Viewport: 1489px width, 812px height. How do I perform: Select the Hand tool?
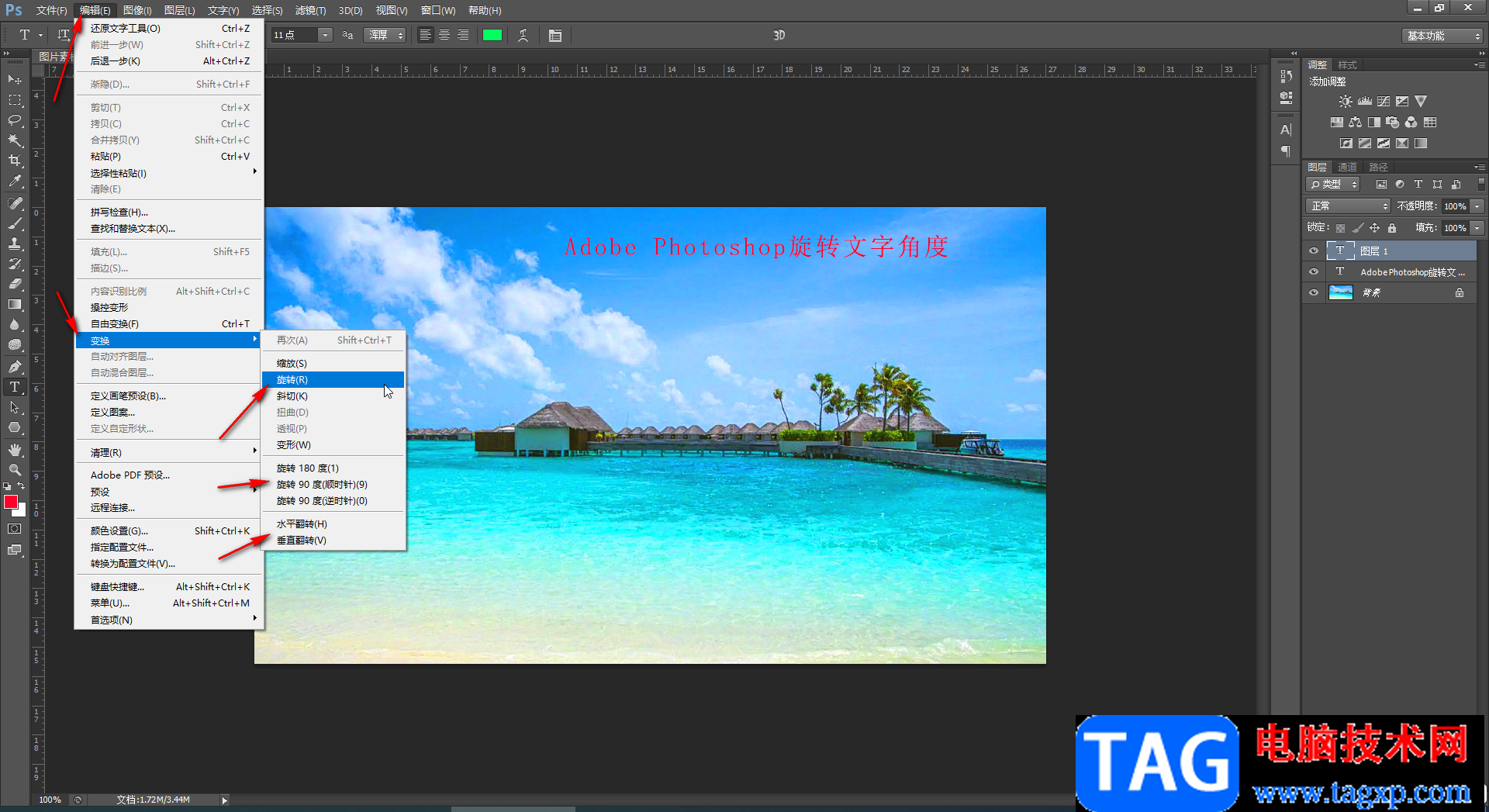tap(15, 450)
